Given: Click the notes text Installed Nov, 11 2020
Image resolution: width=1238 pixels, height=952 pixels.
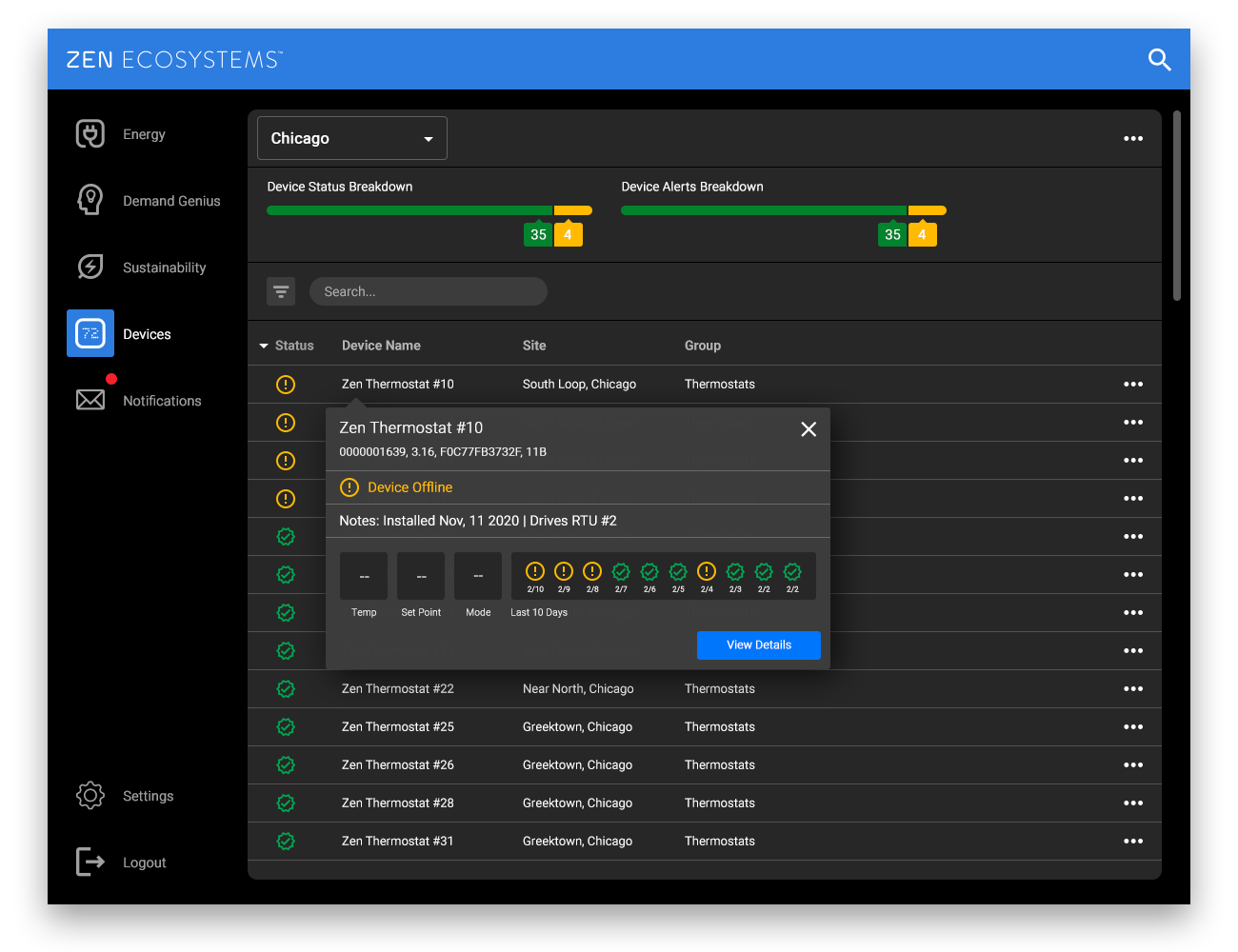Looking at the screenshot, I should tap(450, 521).
